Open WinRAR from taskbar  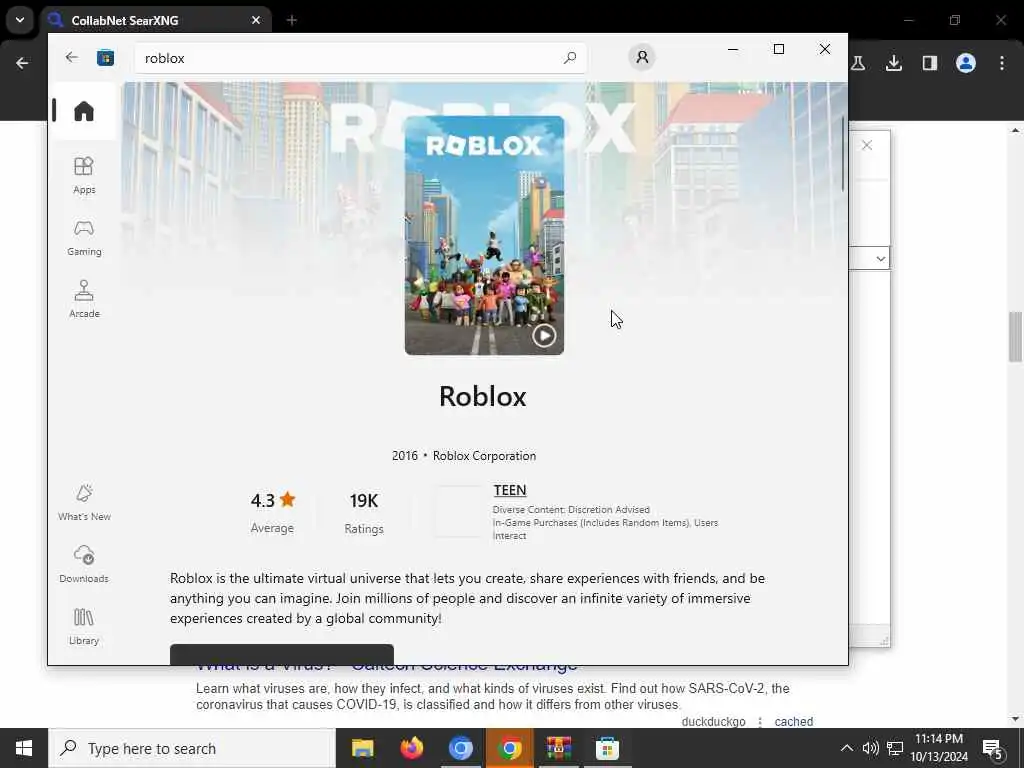point(558,748)
